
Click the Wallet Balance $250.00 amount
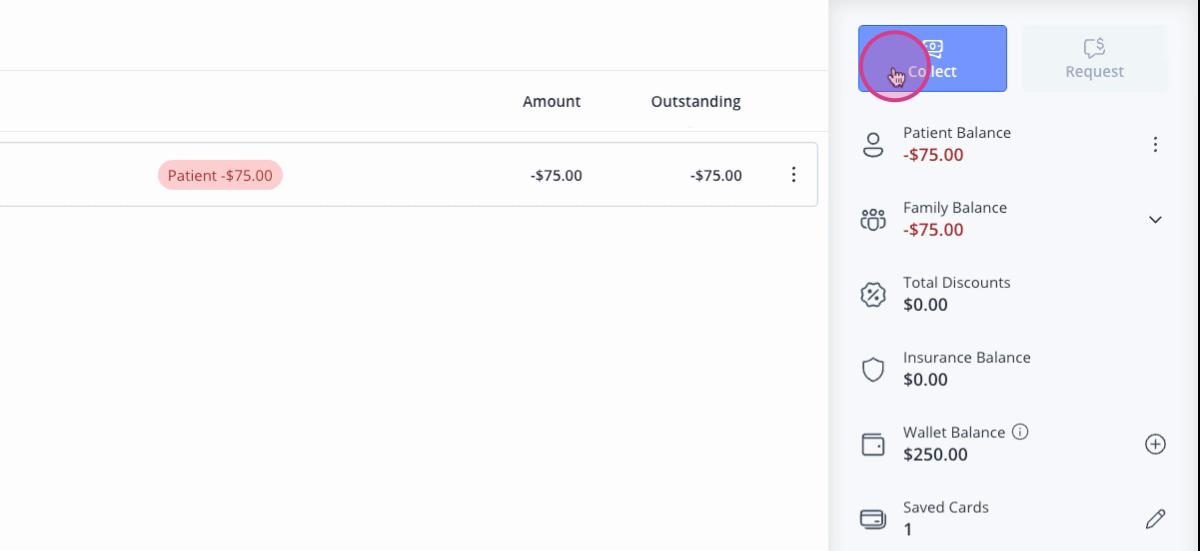[935, 455]
